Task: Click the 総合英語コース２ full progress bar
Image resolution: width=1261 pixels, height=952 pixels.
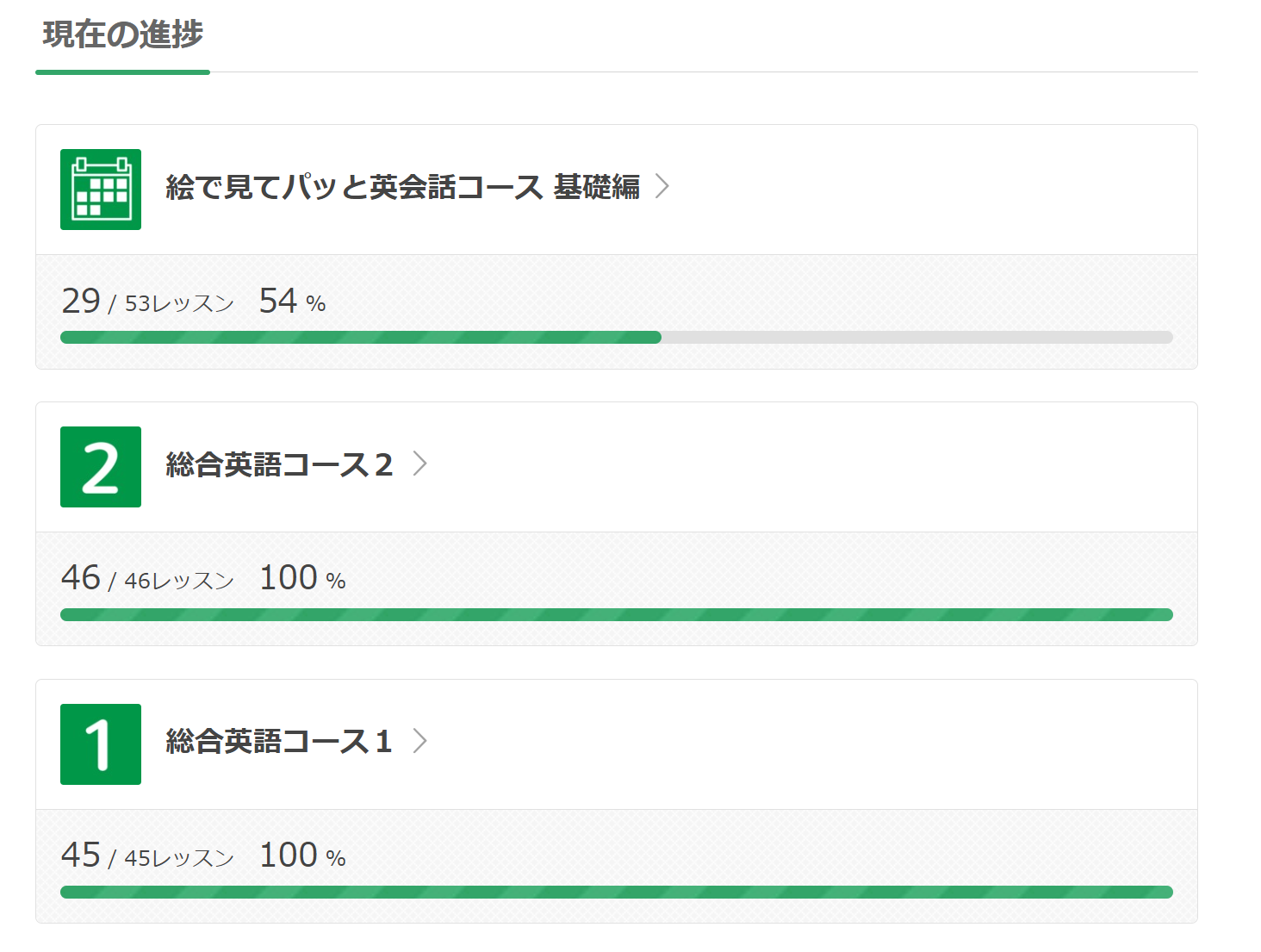Action: point(617,615)
